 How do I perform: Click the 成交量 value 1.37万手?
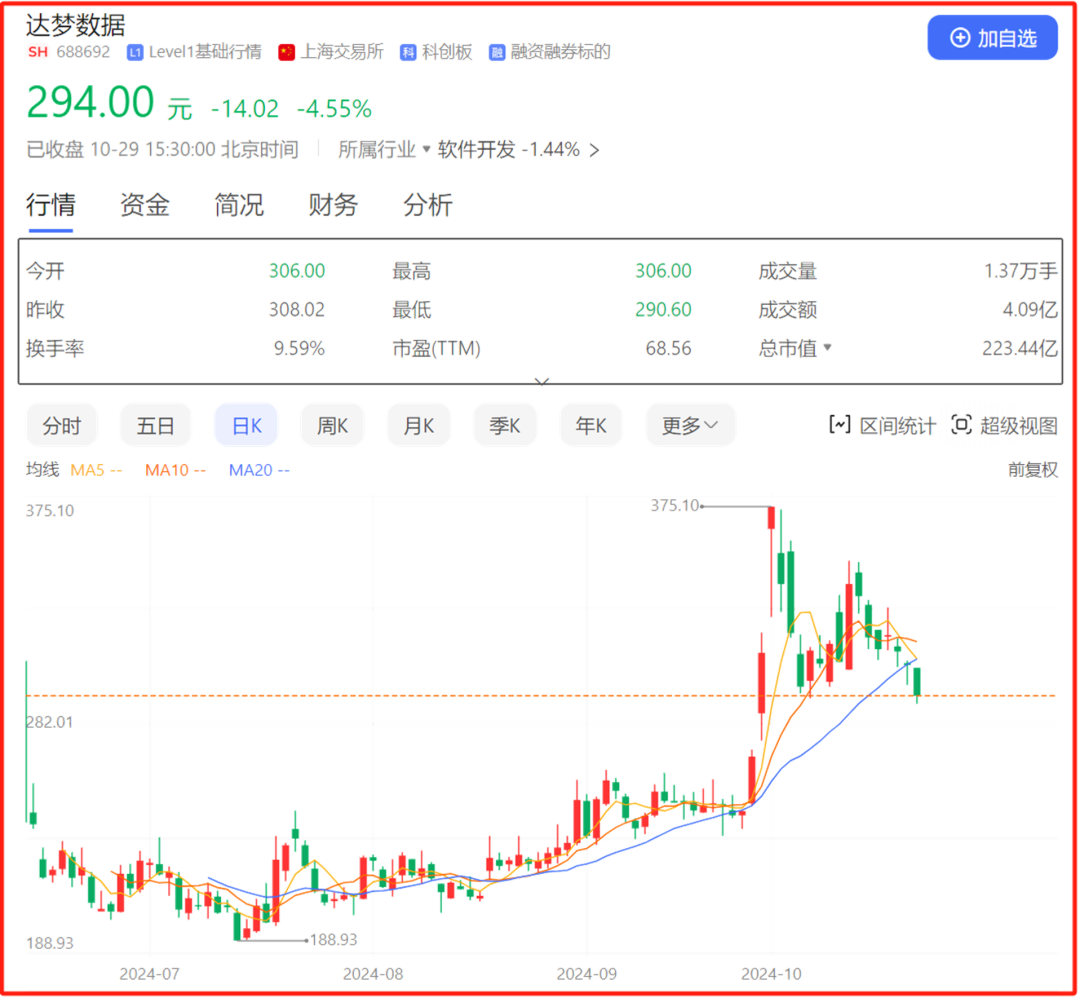1021,271
